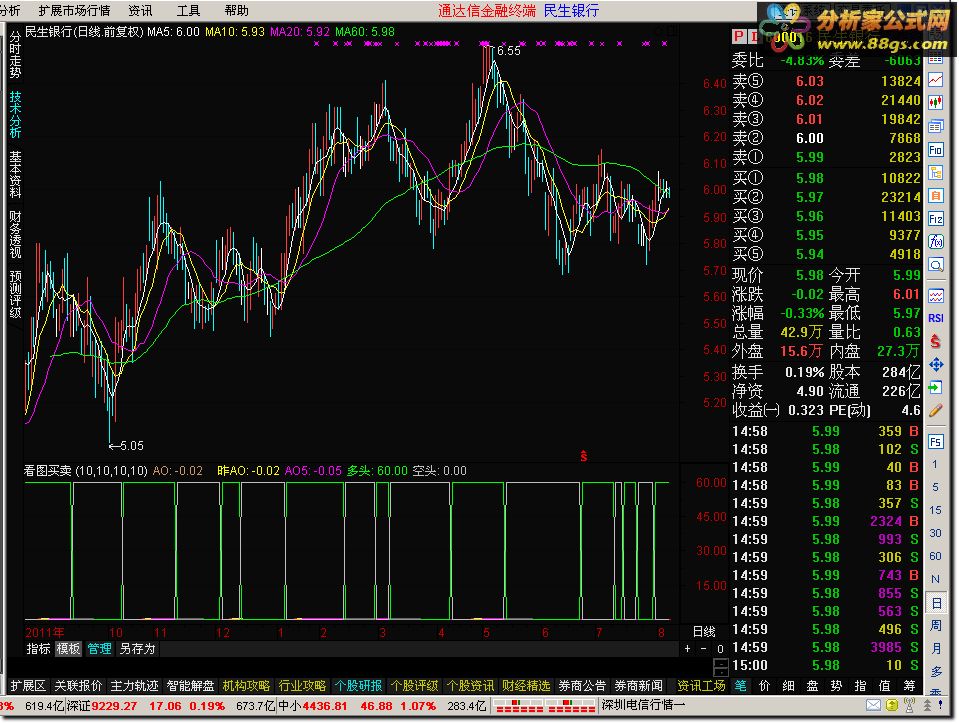Select the RSI indicator icon
Viewport: 959px width, 723px height.
coord(935,318)
